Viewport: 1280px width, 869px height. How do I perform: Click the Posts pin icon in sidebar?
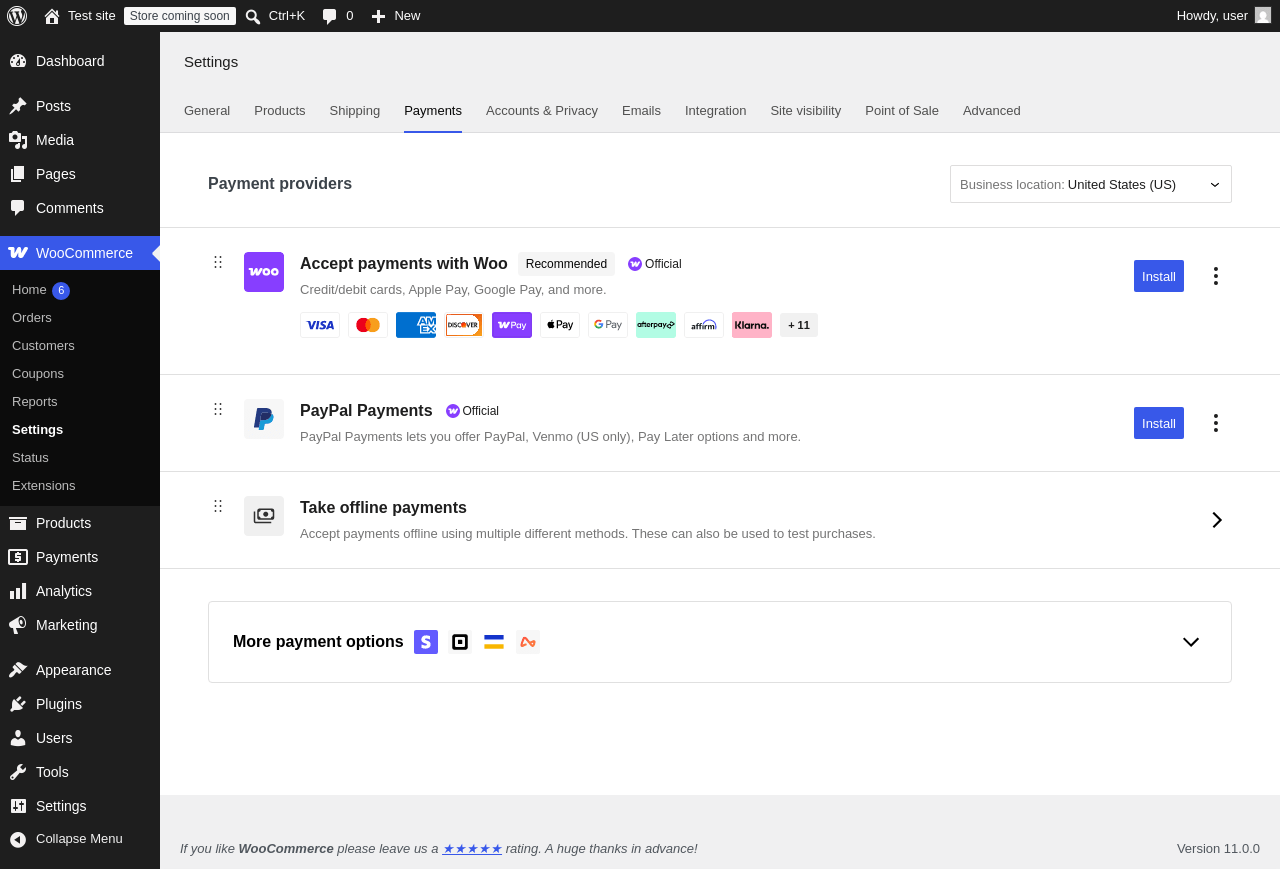(18, 106)
